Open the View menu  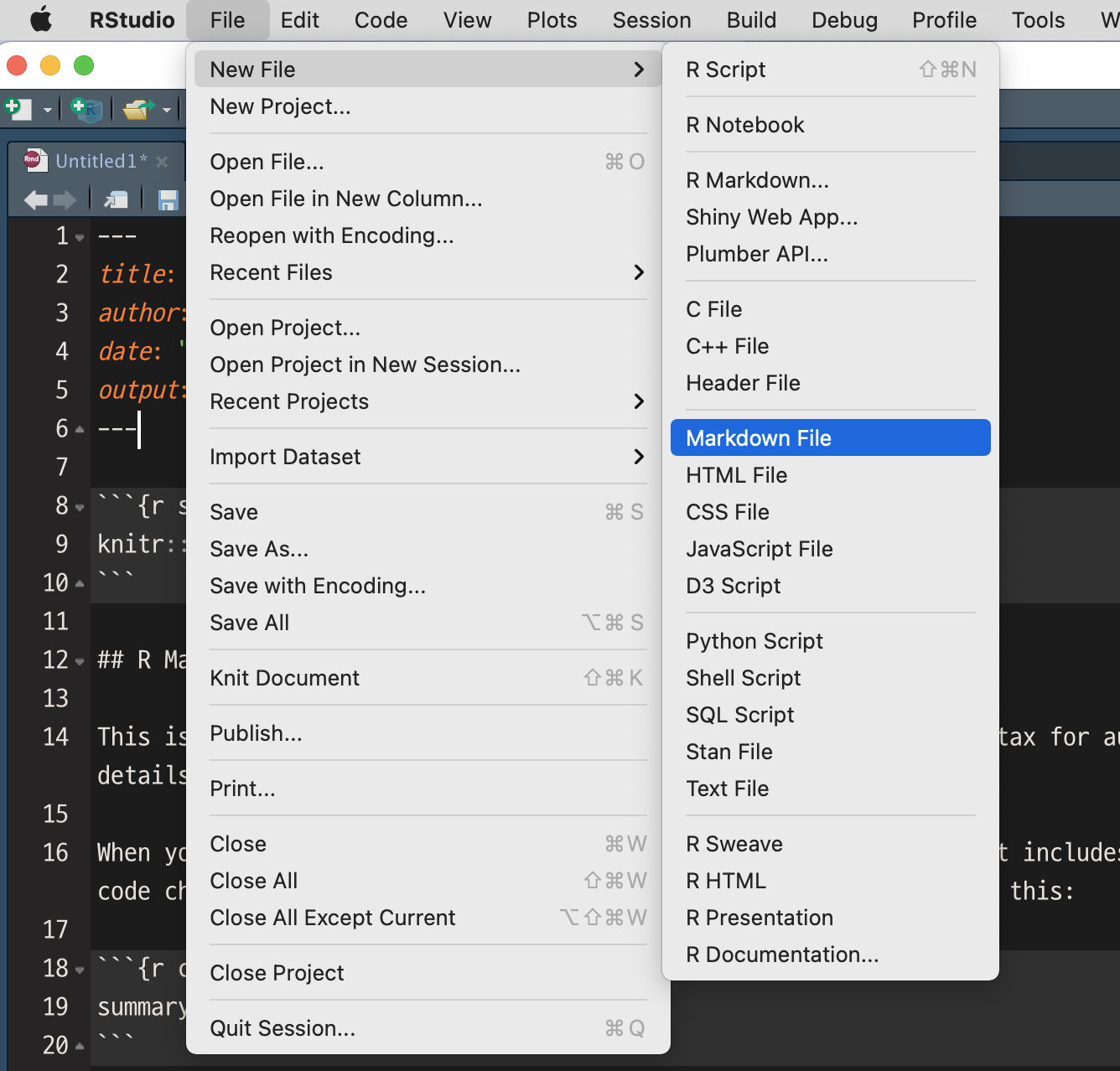[467, 20]
